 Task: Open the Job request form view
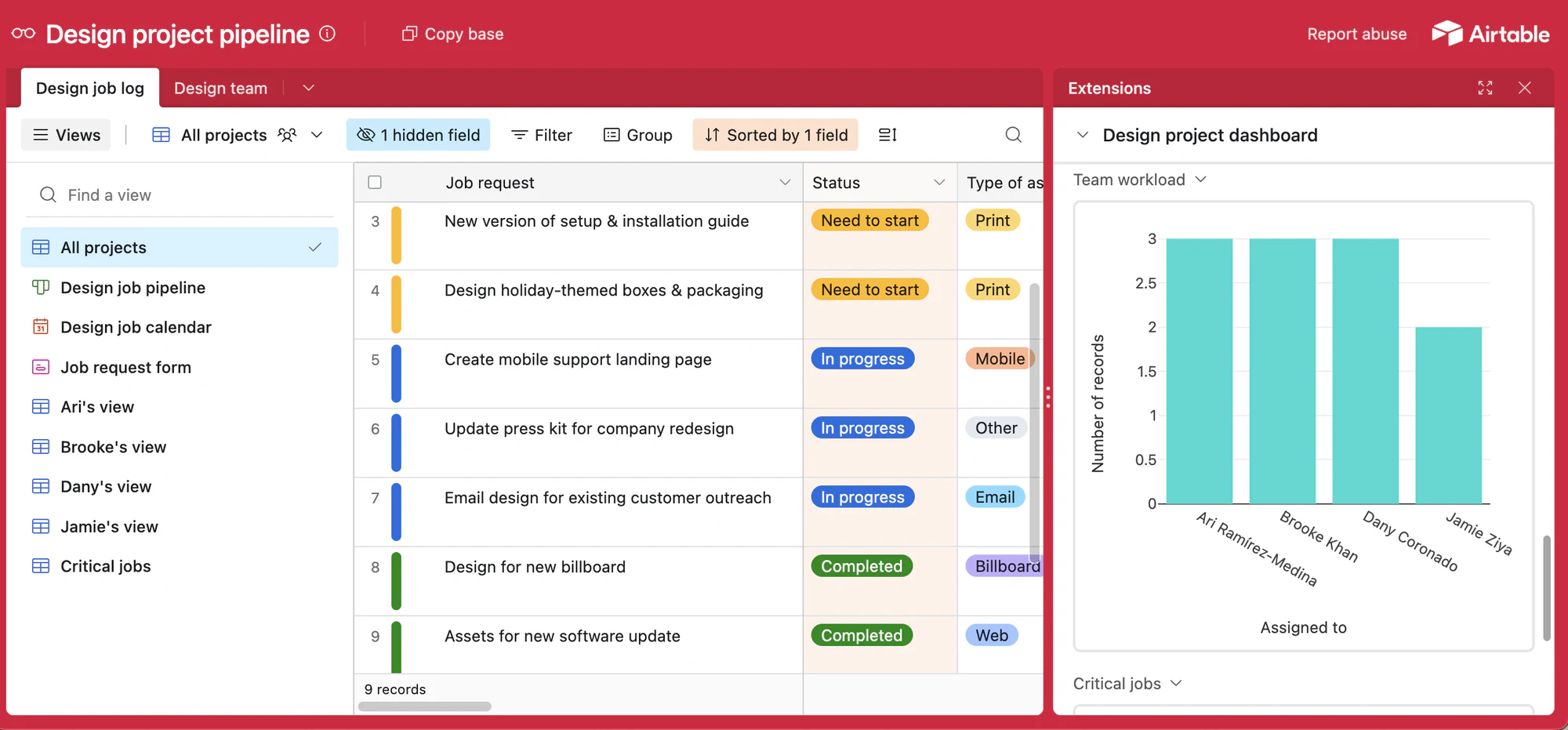click(x=180, y=367)
